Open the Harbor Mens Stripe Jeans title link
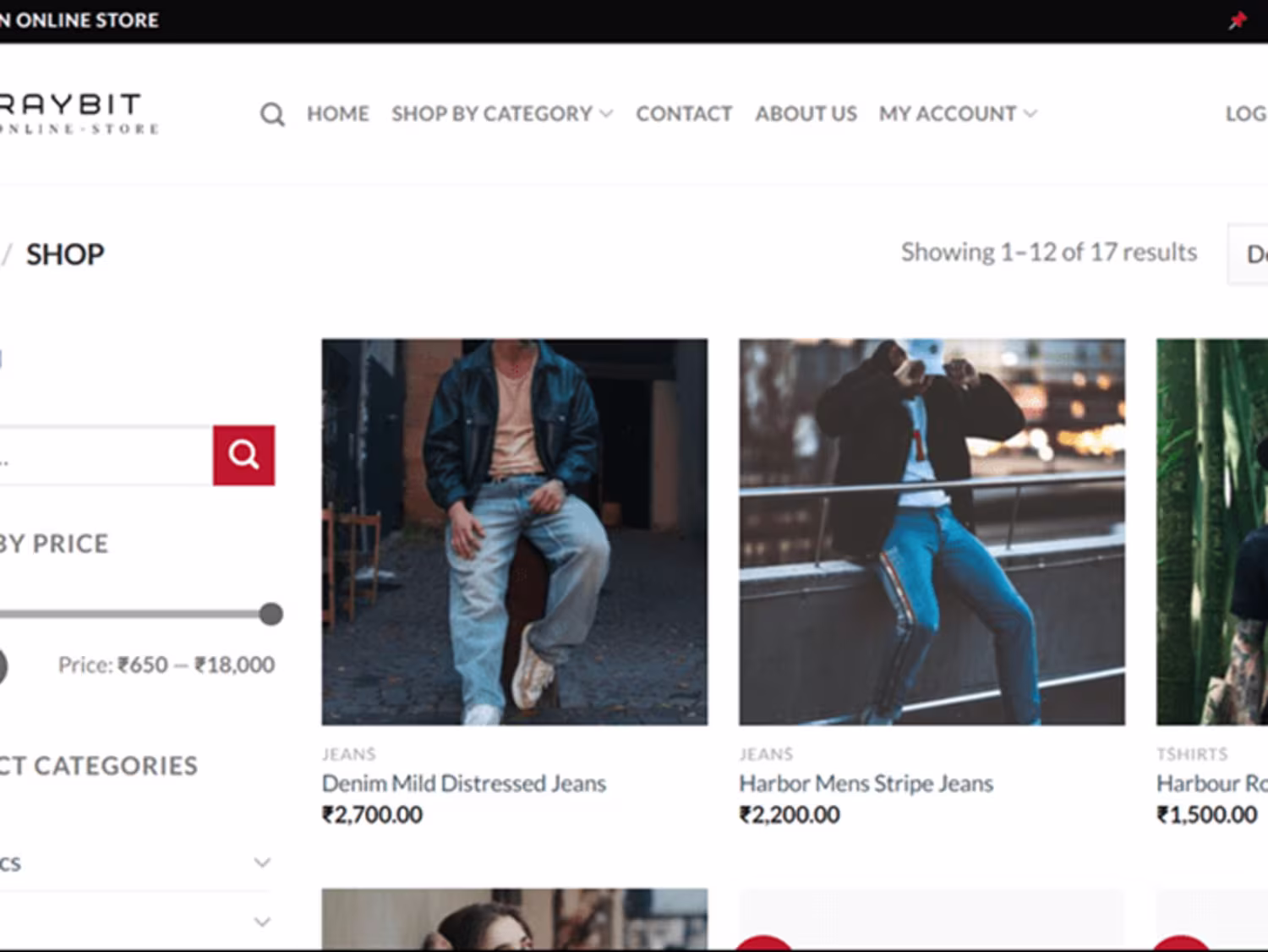This screenshot has width=1268, height=952. click(x=866, y=784)
